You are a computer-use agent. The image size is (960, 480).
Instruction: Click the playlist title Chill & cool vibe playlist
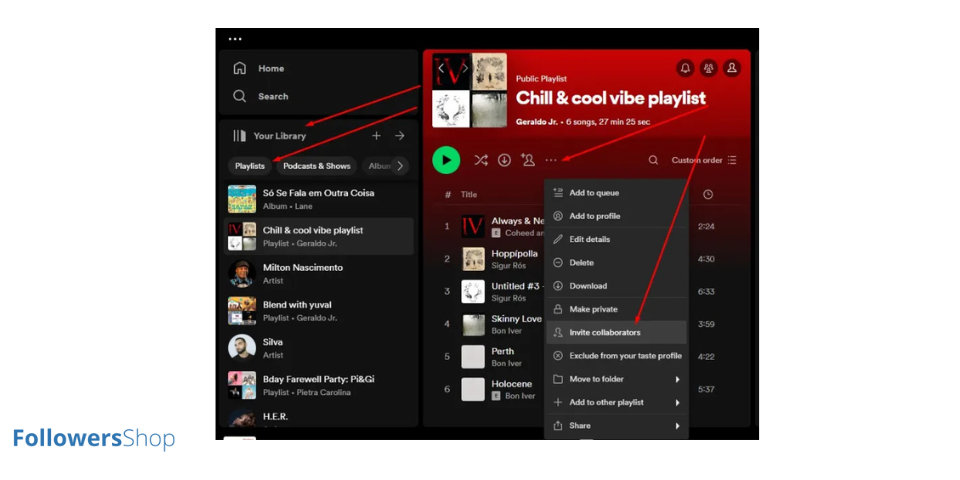[x=610, y=98]
